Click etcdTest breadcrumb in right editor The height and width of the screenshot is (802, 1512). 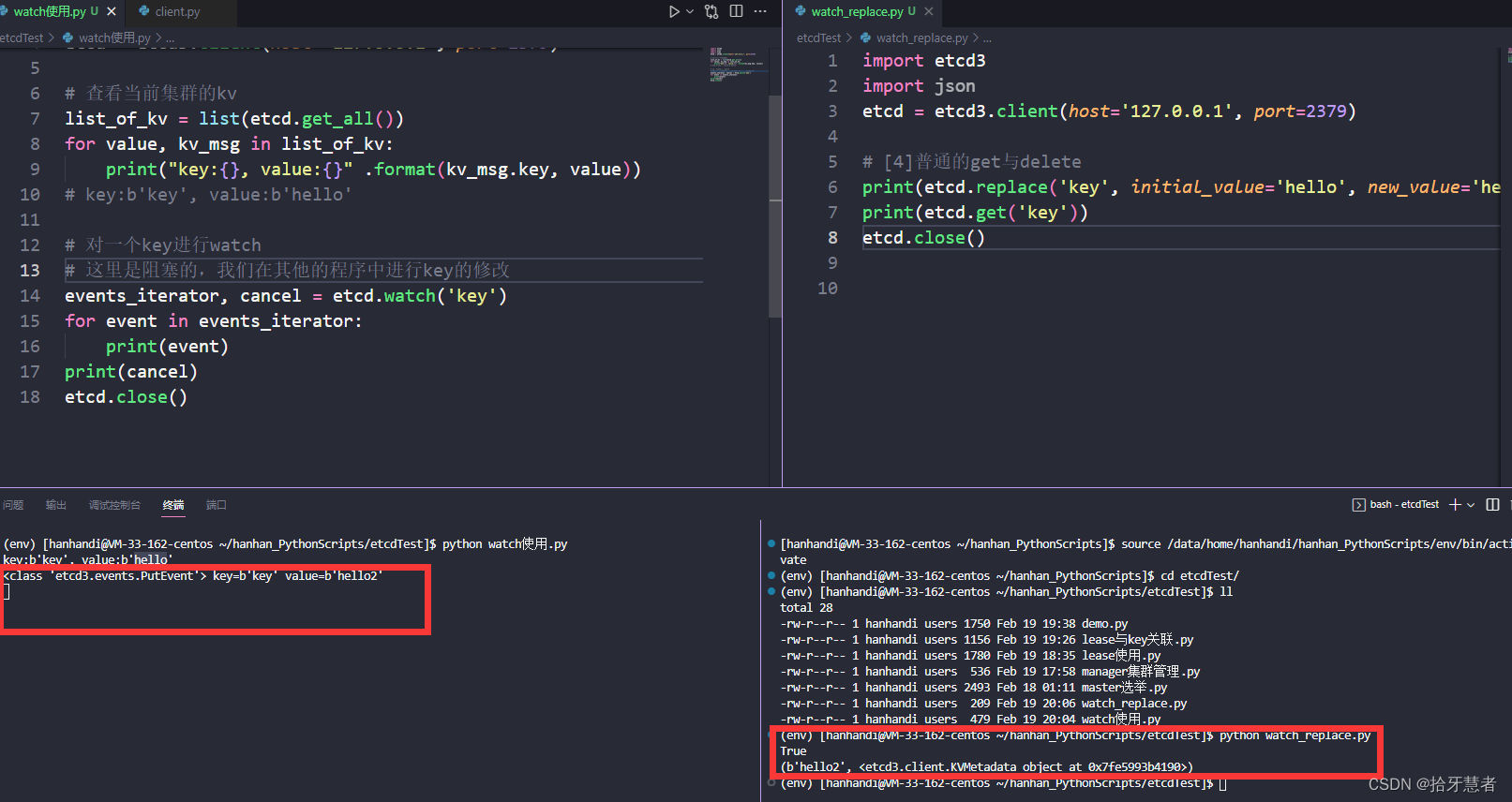(818, 37)
